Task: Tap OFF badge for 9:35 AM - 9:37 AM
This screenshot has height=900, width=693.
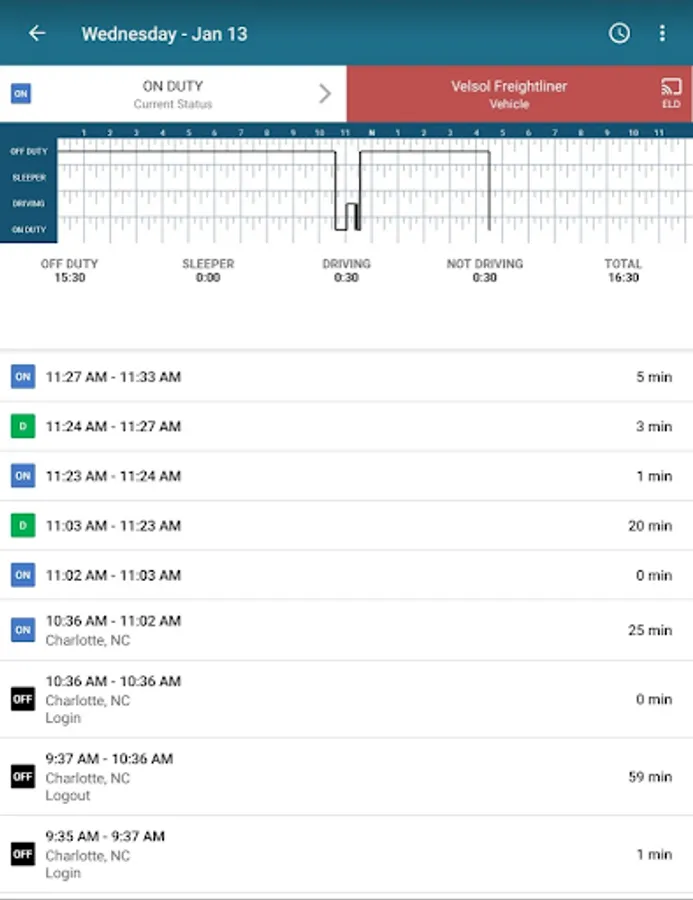Action: pyautogui.click(x=23, y=854)
